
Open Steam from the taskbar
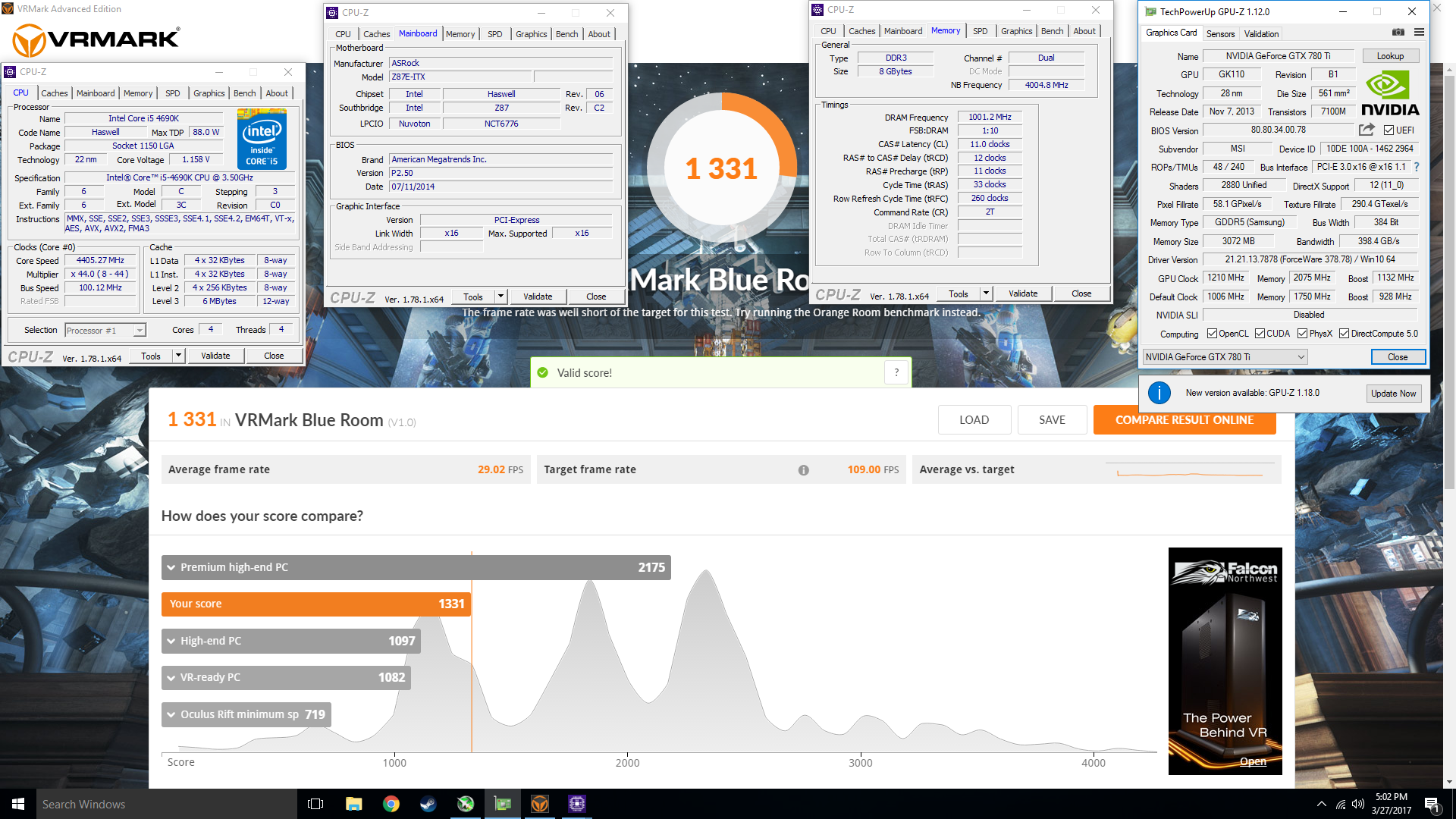428,804
